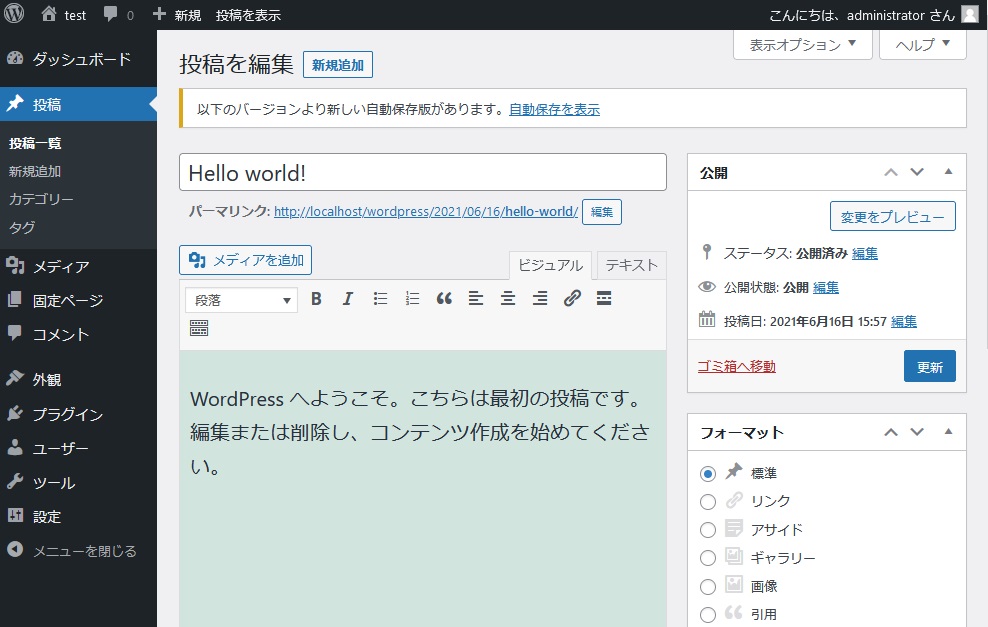Click the Hello world! title field
Image resolution: width=988 pixels, height=627 pixels.
(423, 172)
